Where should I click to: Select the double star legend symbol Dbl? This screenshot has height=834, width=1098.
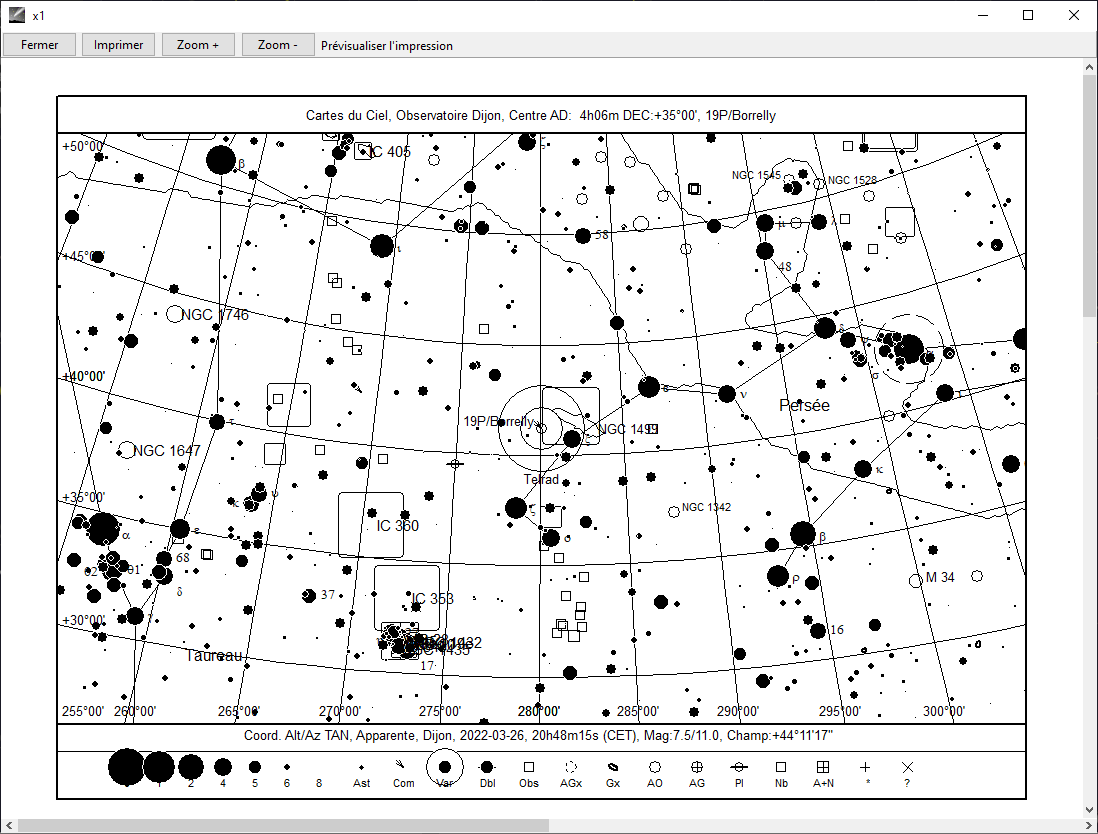pyautogui.click(x=487, y=767)
